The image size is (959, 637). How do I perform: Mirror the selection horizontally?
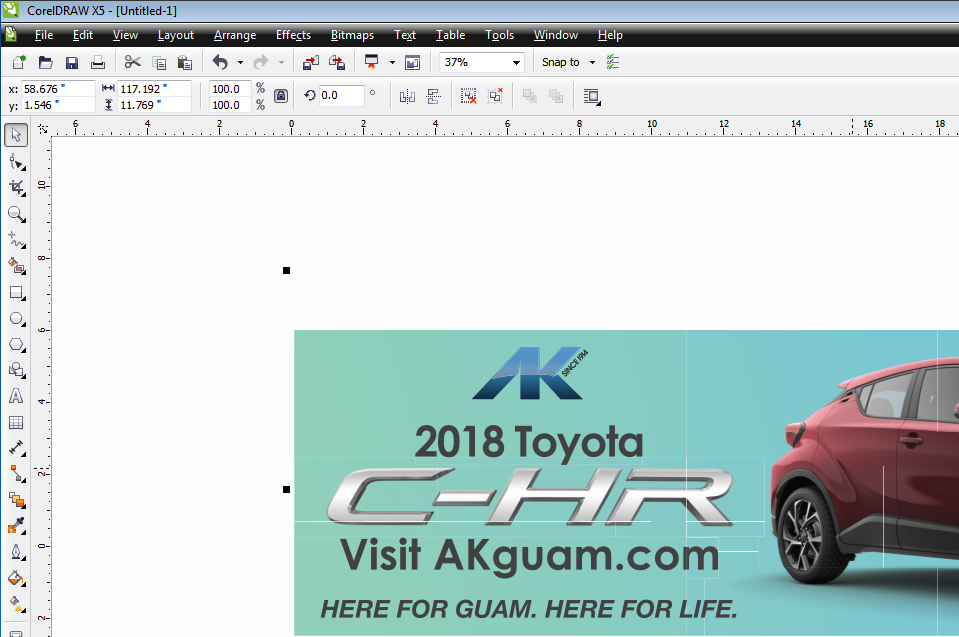(407, 96)
